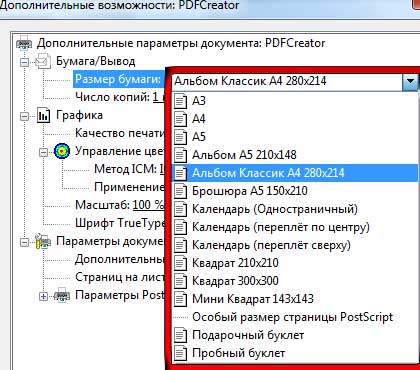Select the A5 paper size
The height and width of the screenshot is (370, 420).
click(294, 137)
